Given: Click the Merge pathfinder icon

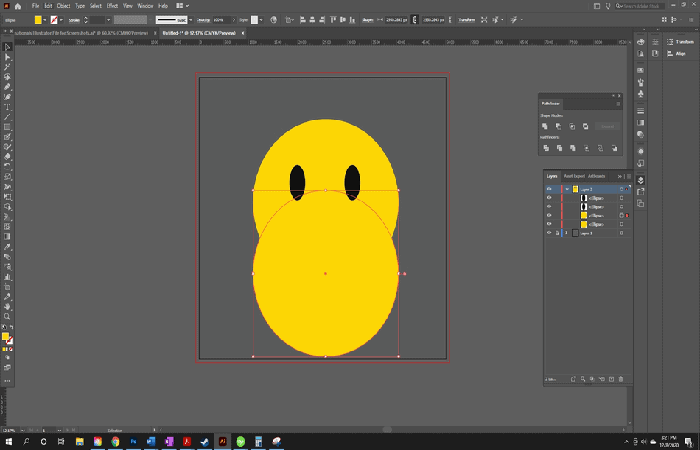Looking at the screenshot, I should (x=573, y=148).
